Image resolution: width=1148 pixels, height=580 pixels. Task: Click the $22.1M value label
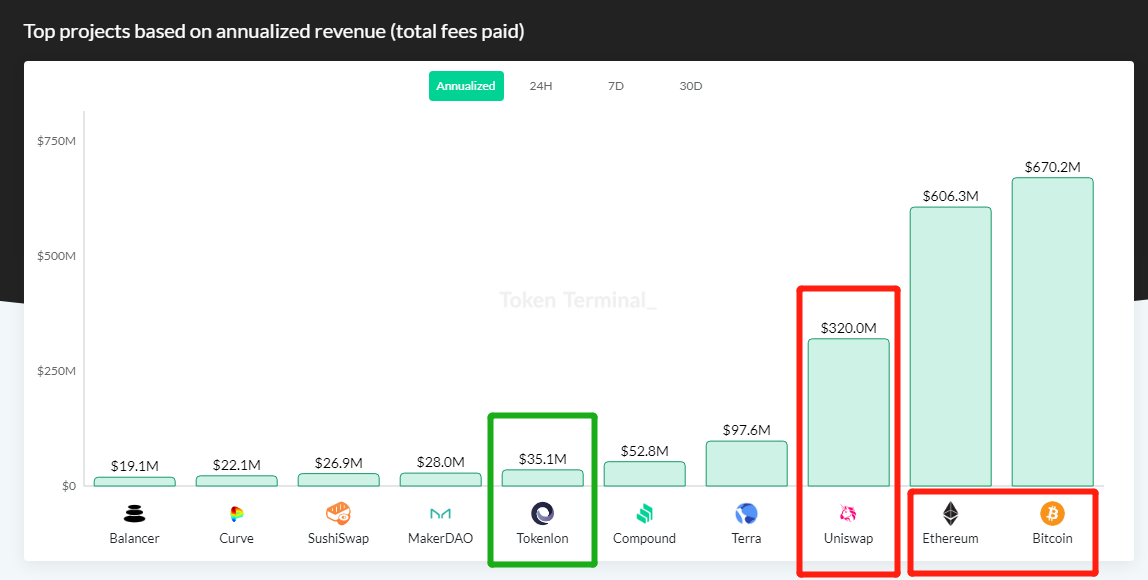pyautogui.click(x=236, y=465)
